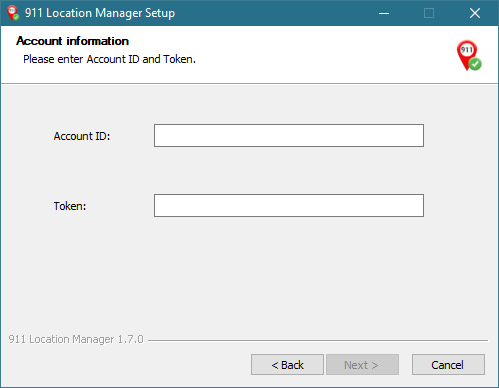This screenshot has width=499, height=388.
Task: Click the 'Account ID:' label
Action: click(82, 136)
